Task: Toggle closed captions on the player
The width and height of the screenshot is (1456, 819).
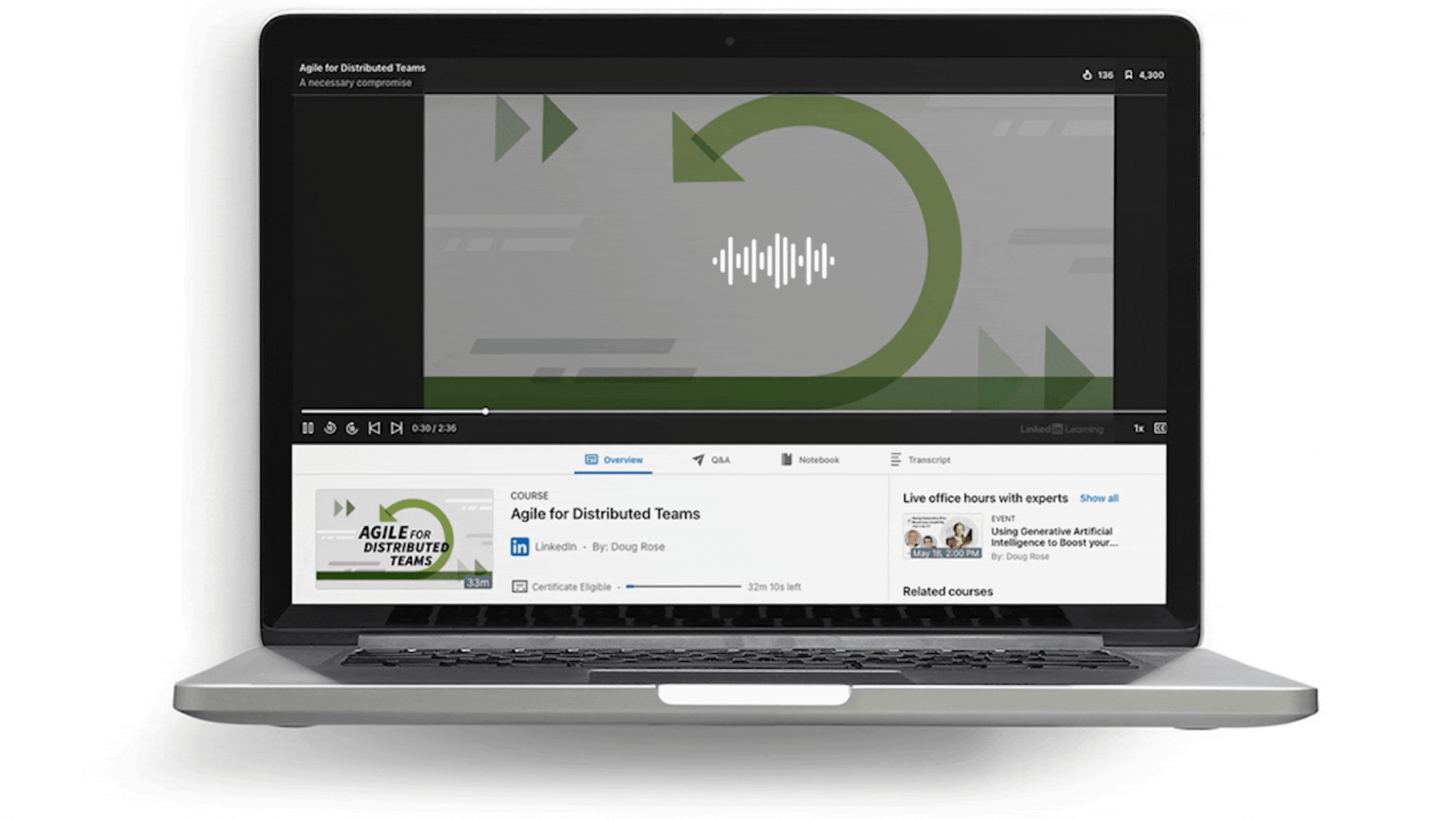Action: coord(1160,428)
